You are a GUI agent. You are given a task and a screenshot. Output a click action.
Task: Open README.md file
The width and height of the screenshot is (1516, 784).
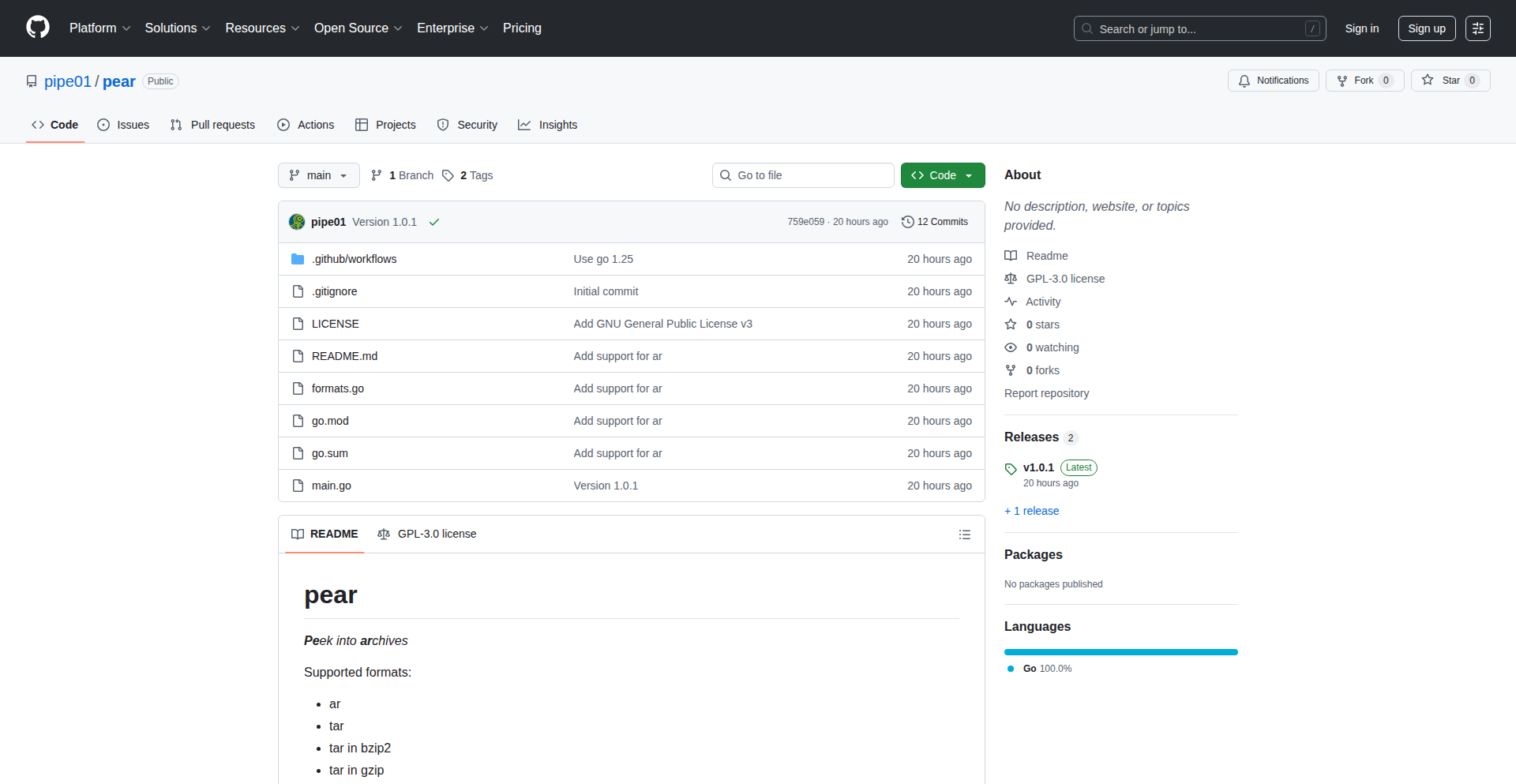pyautogui.click(x=344, y=356)
